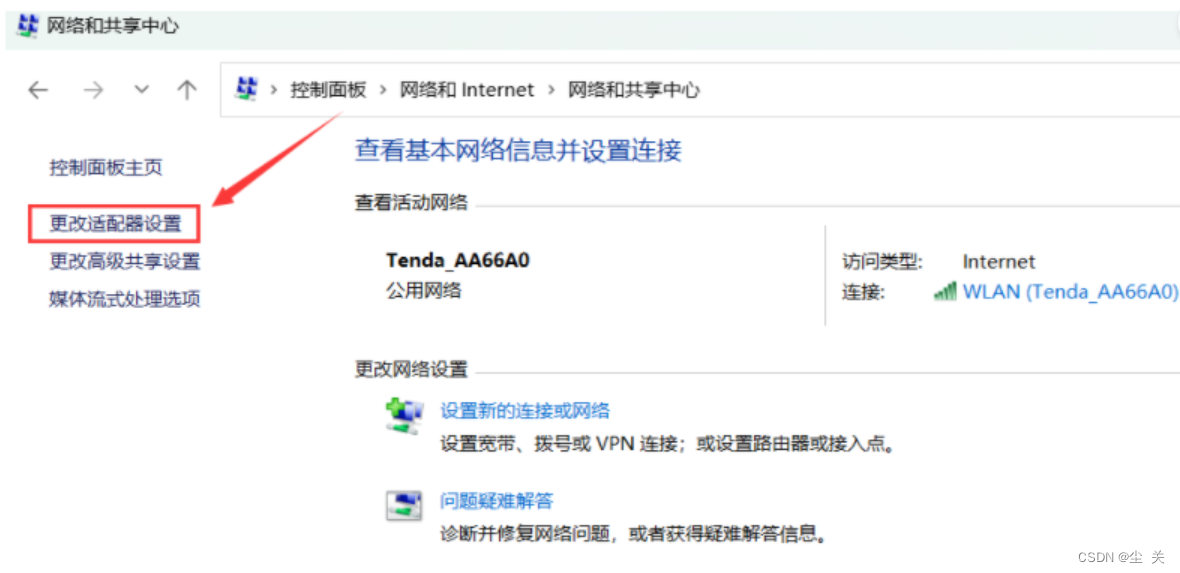Screen dimensions: 1180x573
Task: Select the 网络和共享中心 breadcrumb
Action: pyautogui.click(x=633, y=90)
